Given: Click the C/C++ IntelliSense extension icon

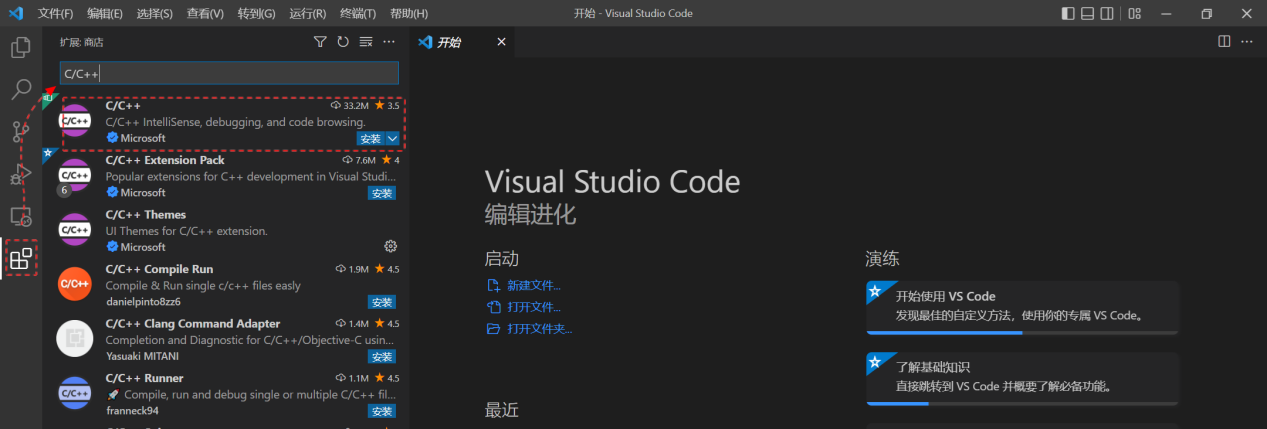Looking at the screenshot, I should click(75, 122).
